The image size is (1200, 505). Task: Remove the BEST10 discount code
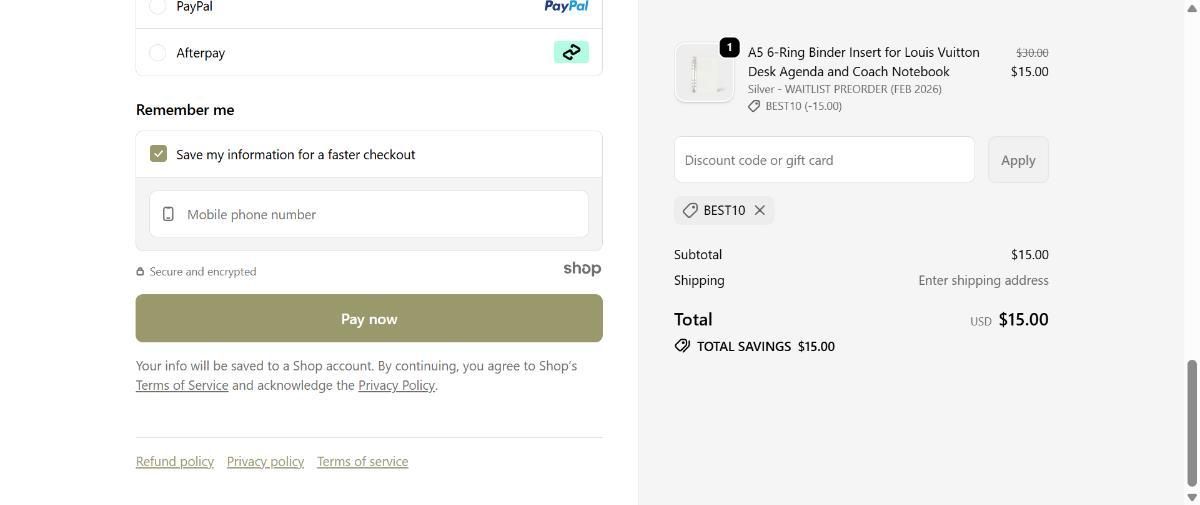(760, 210)
